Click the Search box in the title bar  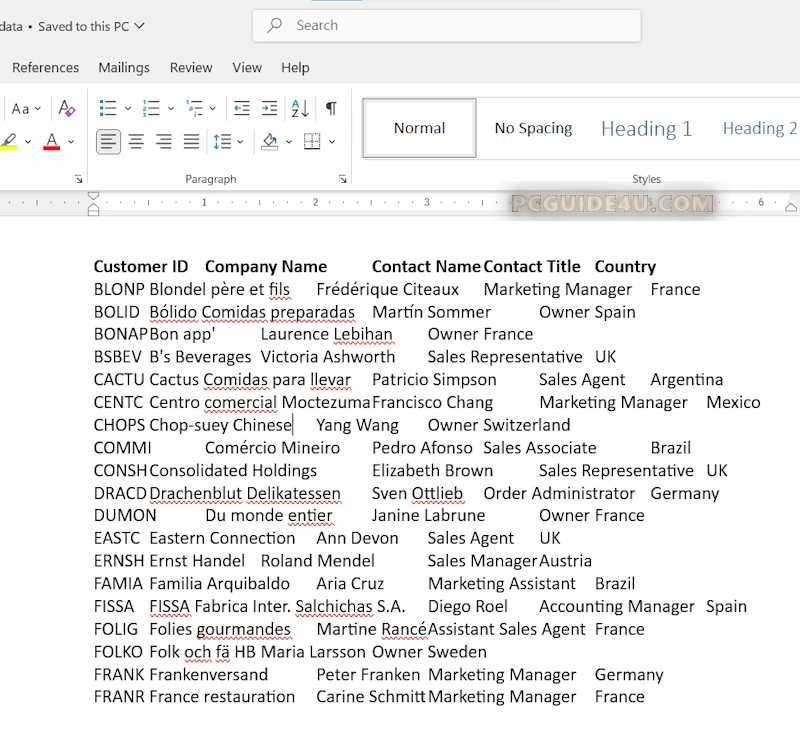click(x=446, y=25)
